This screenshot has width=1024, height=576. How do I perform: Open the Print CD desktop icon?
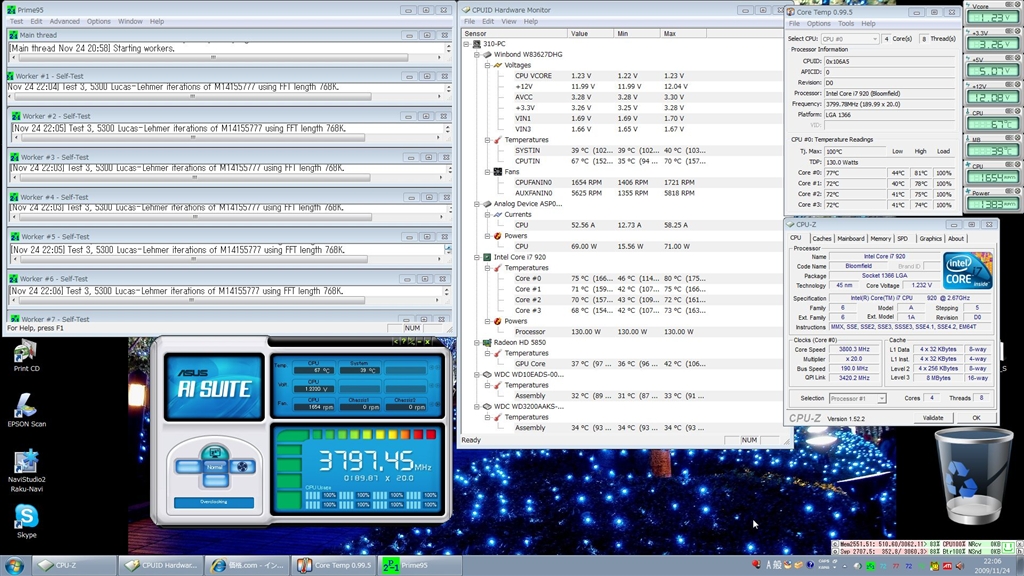pos(26,357)
